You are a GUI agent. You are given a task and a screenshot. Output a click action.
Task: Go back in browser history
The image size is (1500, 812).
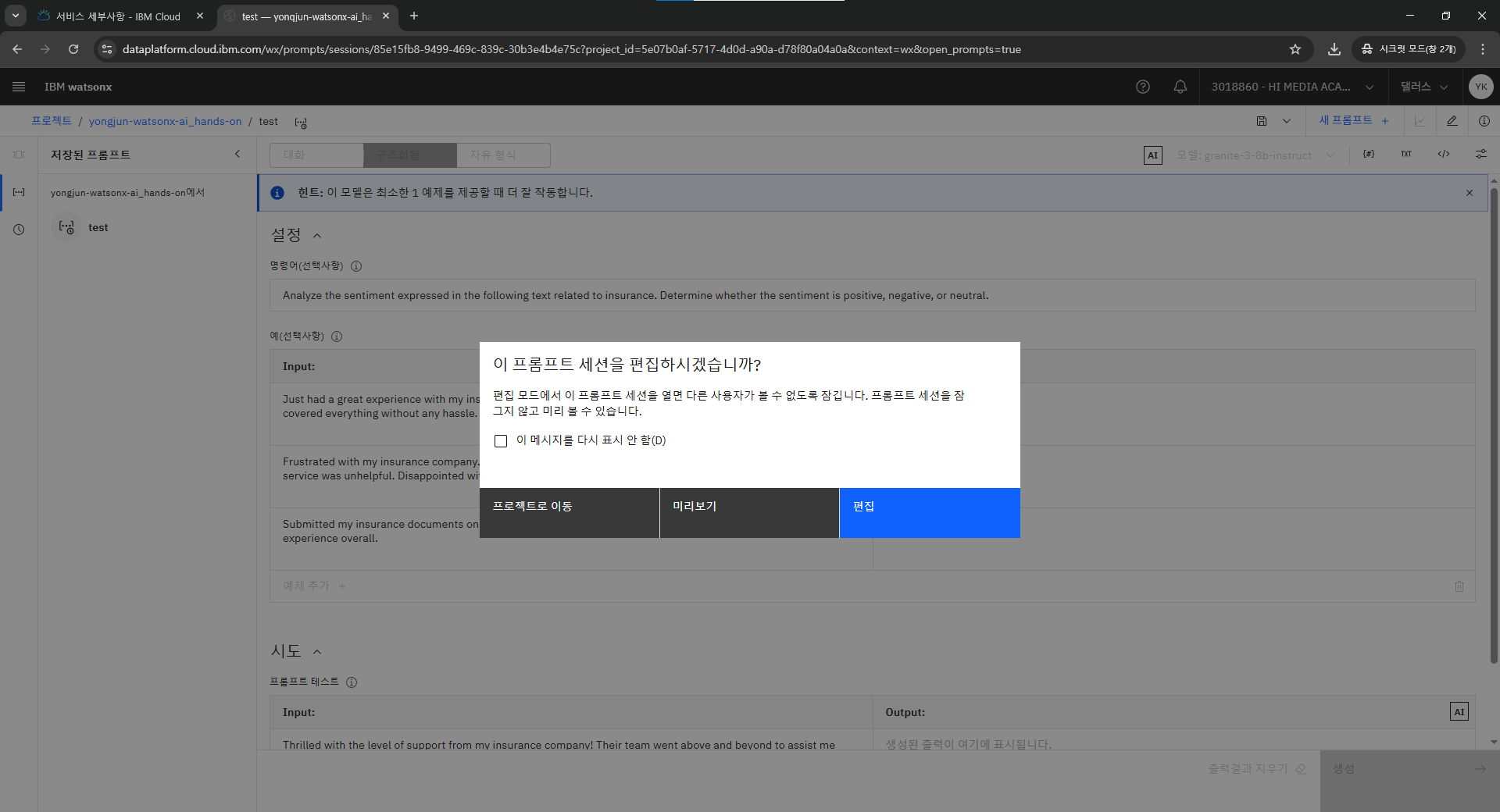[17, 49]
